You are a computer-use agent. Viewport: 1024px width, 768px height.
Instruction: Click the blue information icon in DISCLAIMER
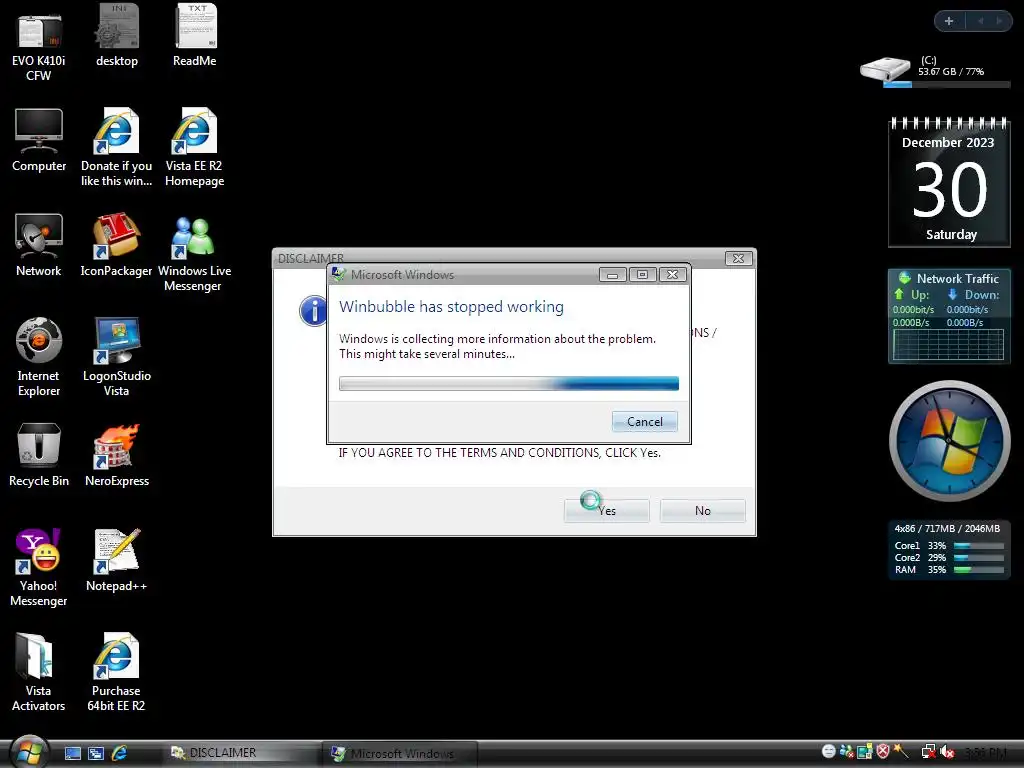pos(313,310)
